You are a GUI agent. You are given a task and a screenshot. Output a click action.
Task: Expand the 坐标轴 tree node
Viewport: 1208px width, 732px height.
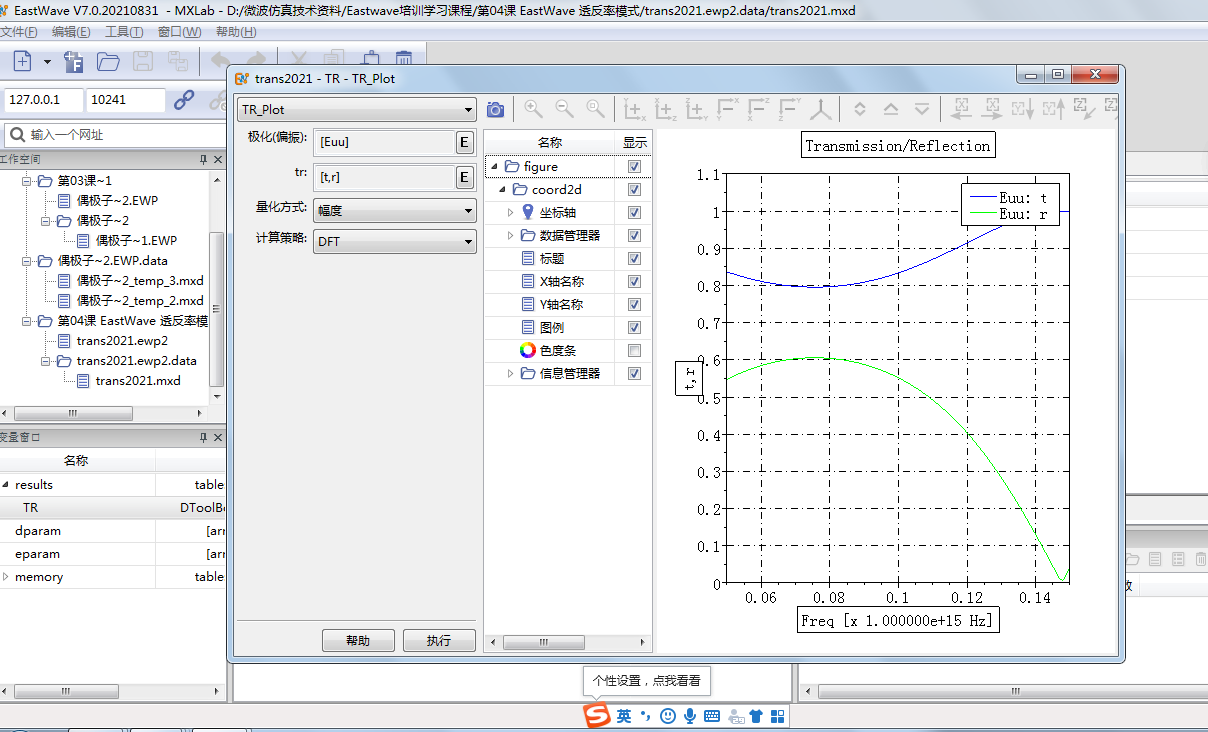pos(511,213)
